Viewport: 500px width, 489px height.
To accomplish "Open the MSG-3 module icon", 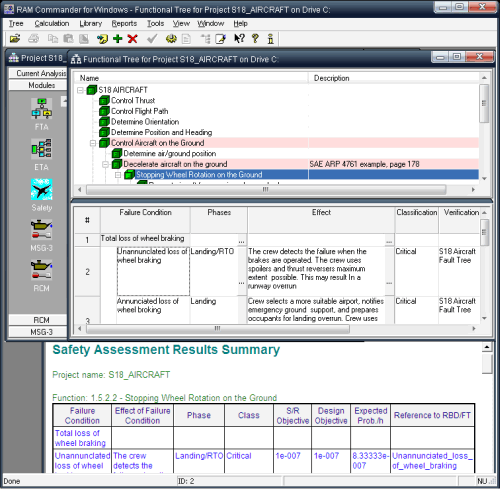I will (x=41, y=230).
